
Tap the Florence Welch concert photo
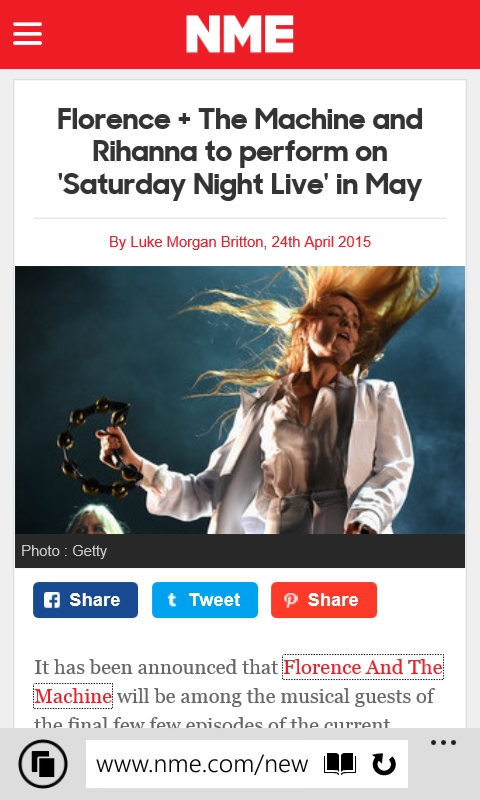(240, 400)
